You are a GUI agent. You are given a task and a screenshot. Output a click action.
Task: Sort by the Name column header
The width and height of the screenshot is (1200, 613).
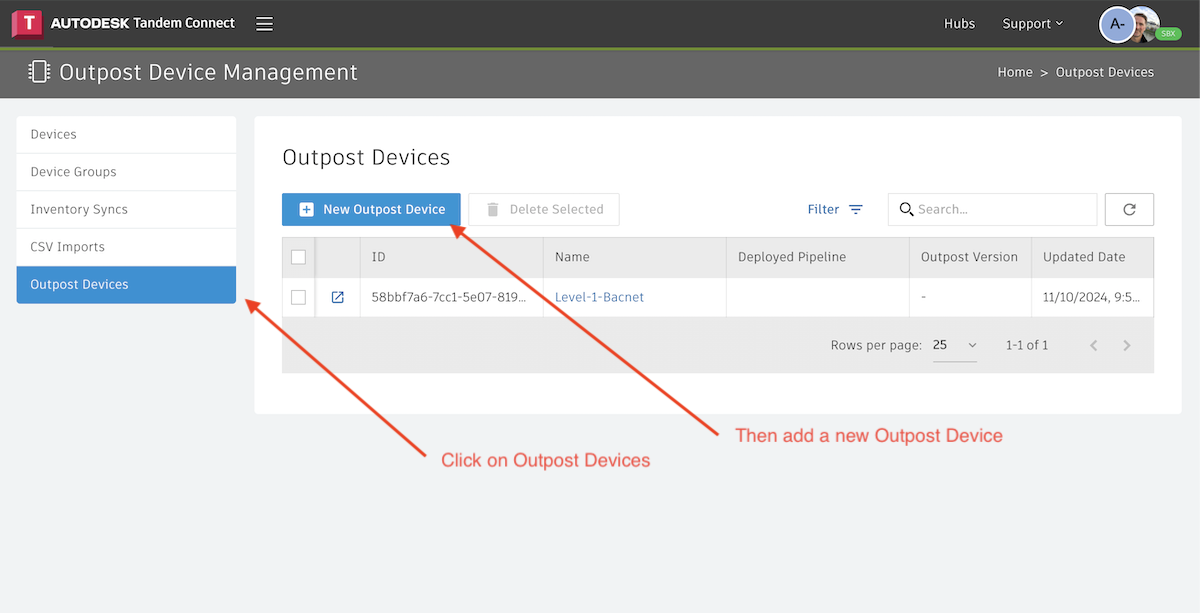click(x=635, y=257)
